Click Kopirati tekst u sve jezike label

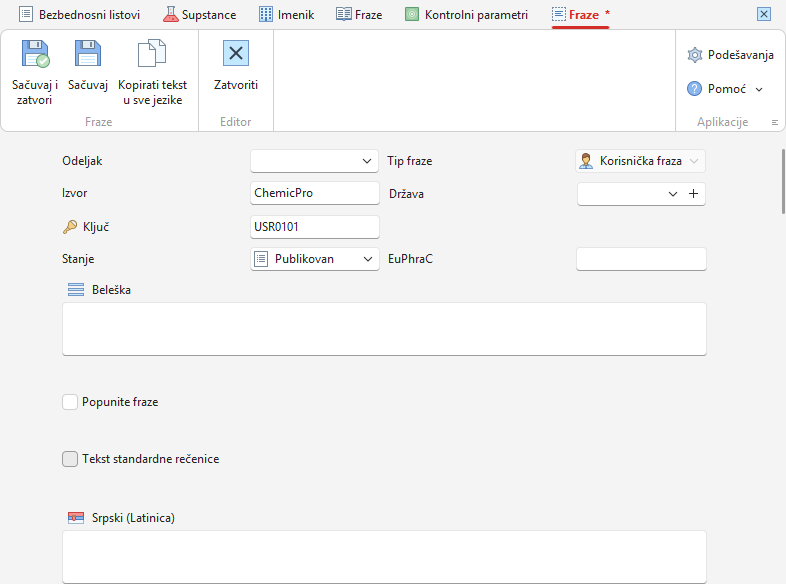tap(152, 92)
